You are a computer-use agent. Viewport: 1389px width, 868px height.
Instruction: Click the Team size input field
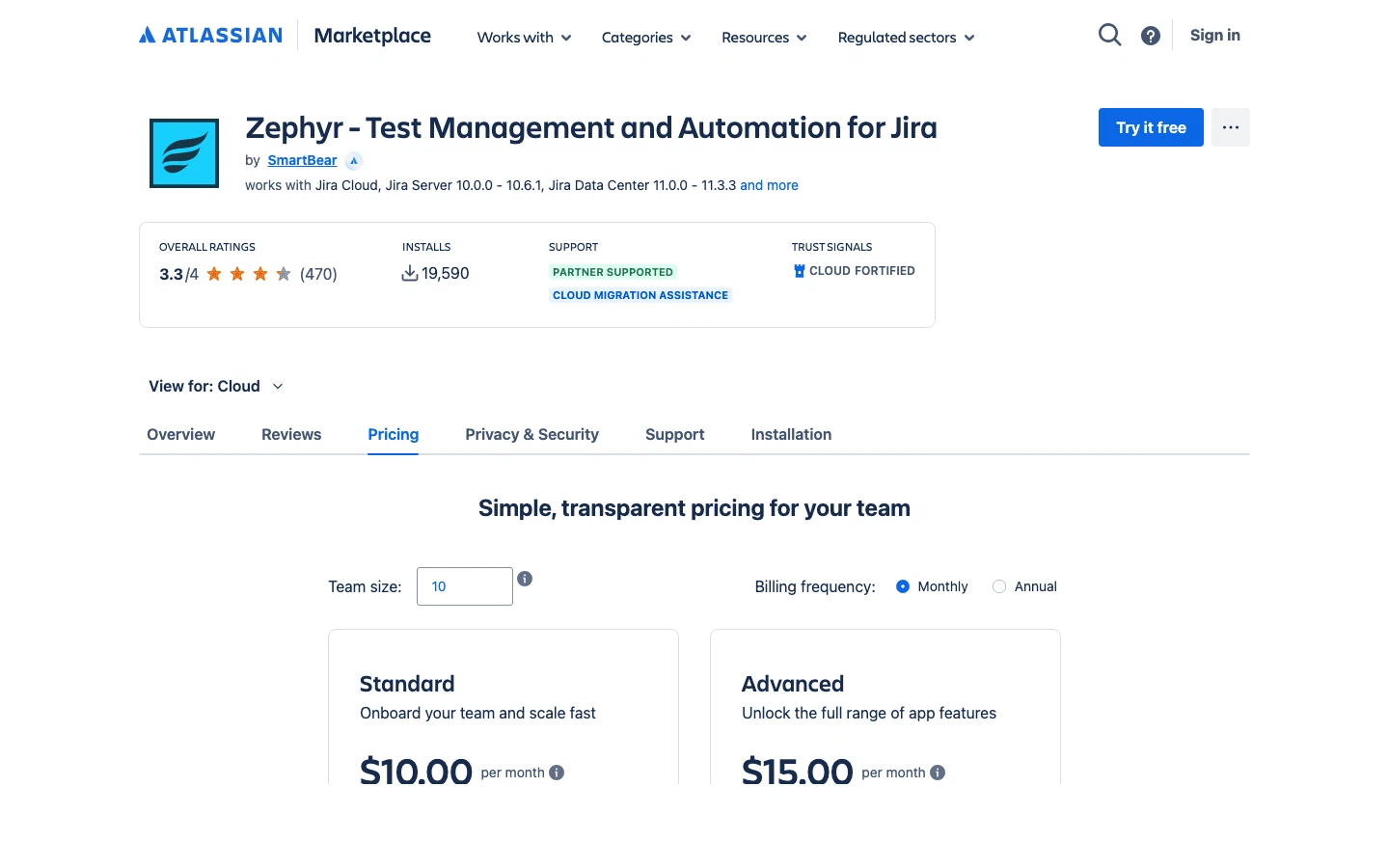[x=465, y=586]
